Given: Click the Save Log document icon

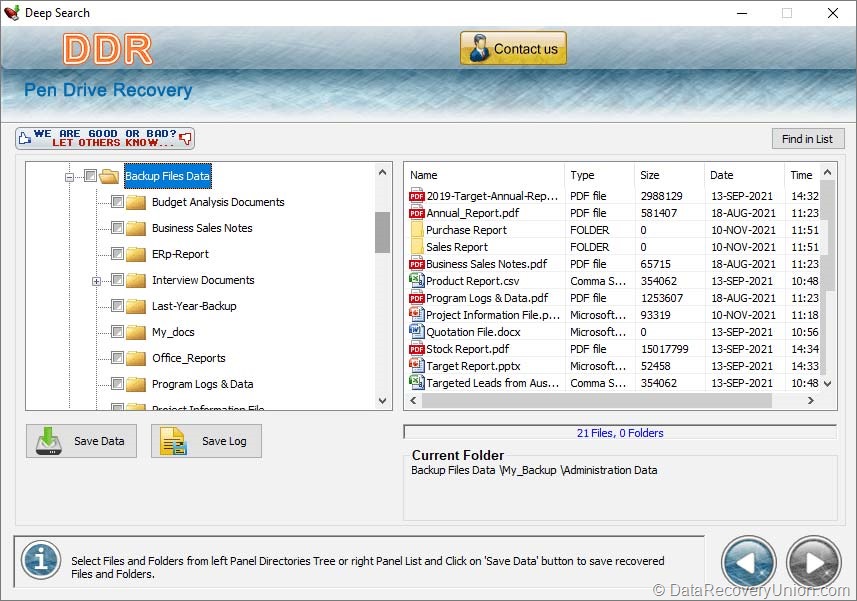Looking at the screenshot, I should pyautogui.click(x=173, y=441).
